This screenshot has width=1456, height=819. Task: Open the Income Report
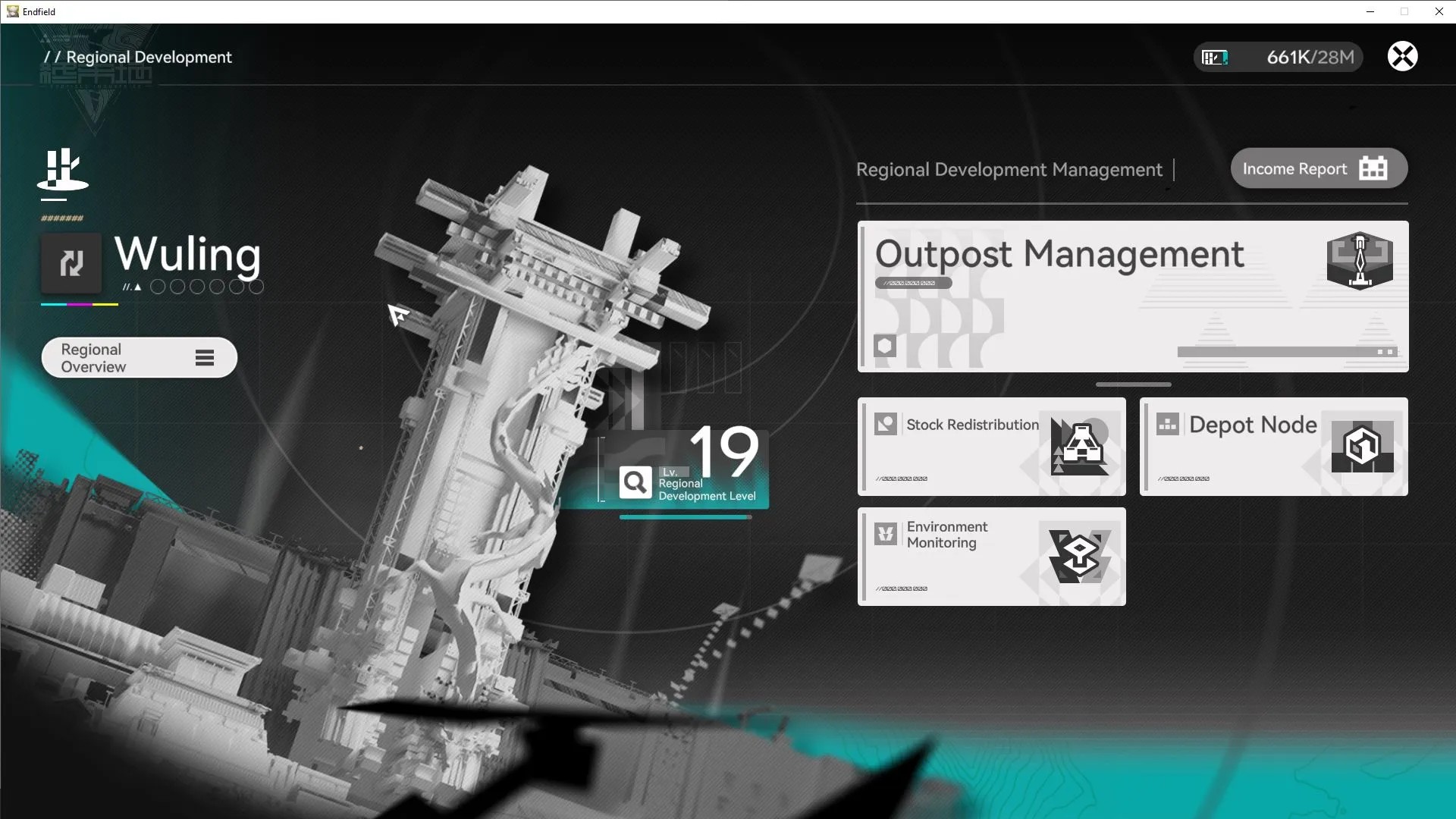click(1319, 168)
